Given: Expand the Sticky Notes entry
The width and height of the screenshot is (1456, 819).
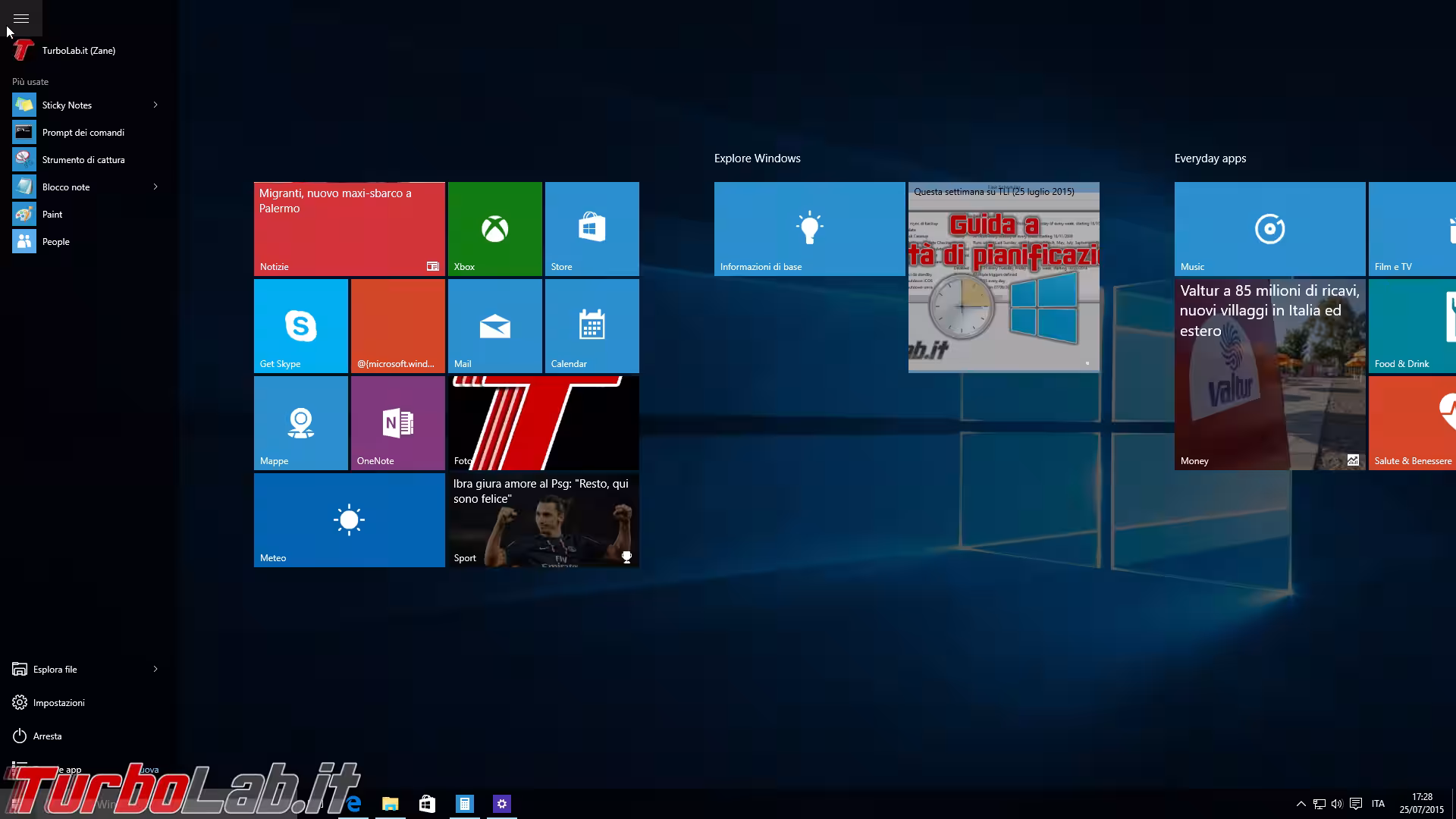Looking at the screenshot, I should pyautogui.click(x=155, y=105).
